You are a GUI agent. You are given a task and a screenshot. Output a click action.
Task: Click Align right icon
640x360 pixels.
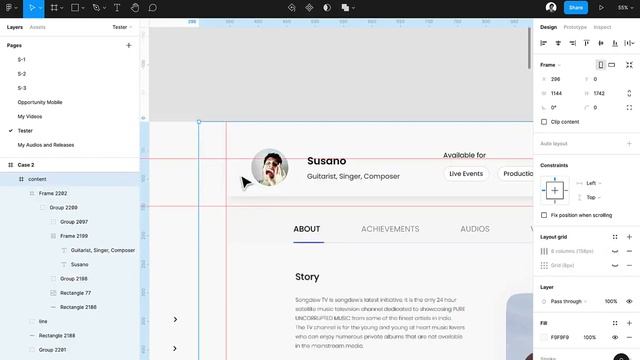pos(573,43)
